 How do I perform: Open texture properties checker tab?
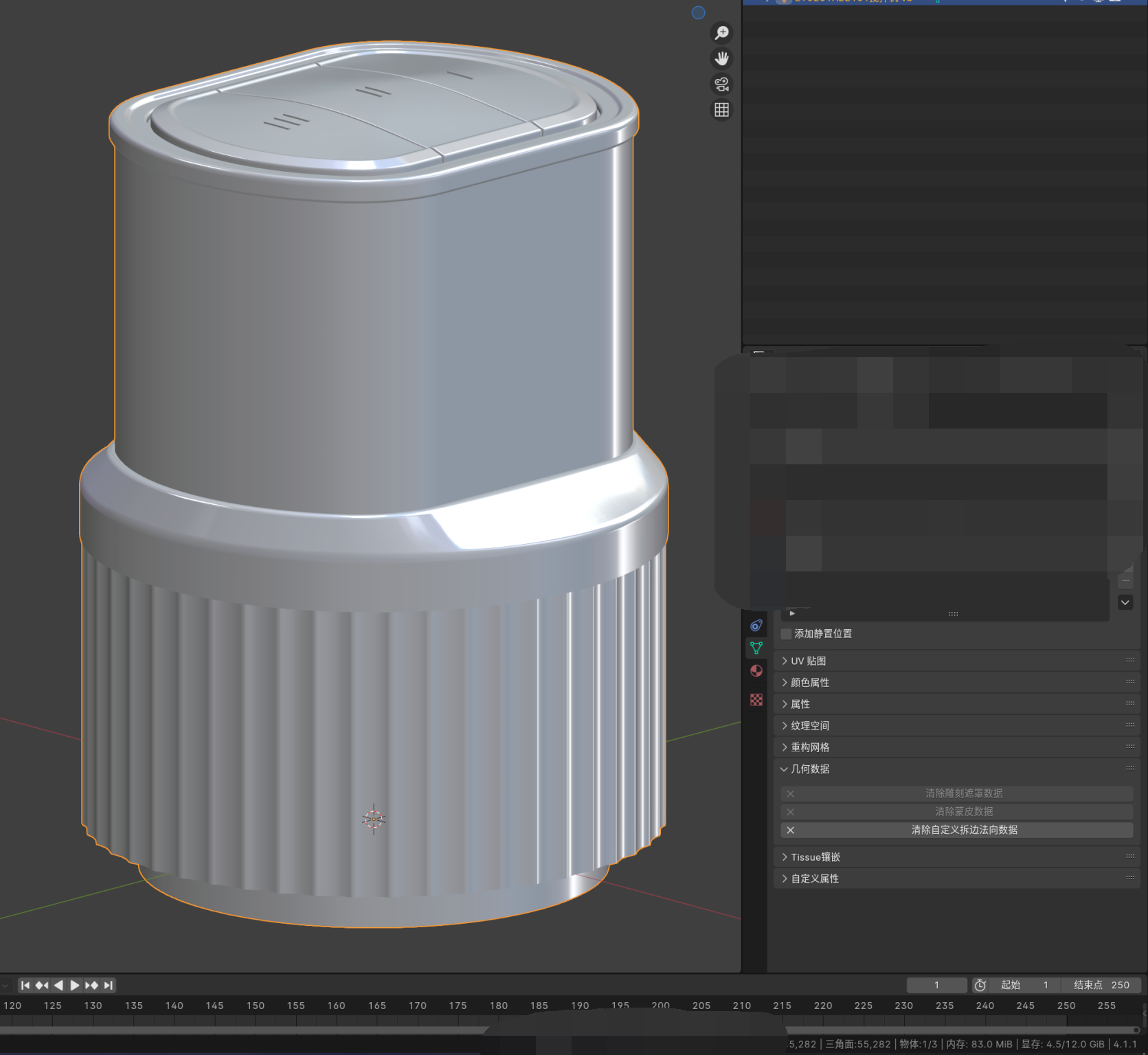point(756,700)
